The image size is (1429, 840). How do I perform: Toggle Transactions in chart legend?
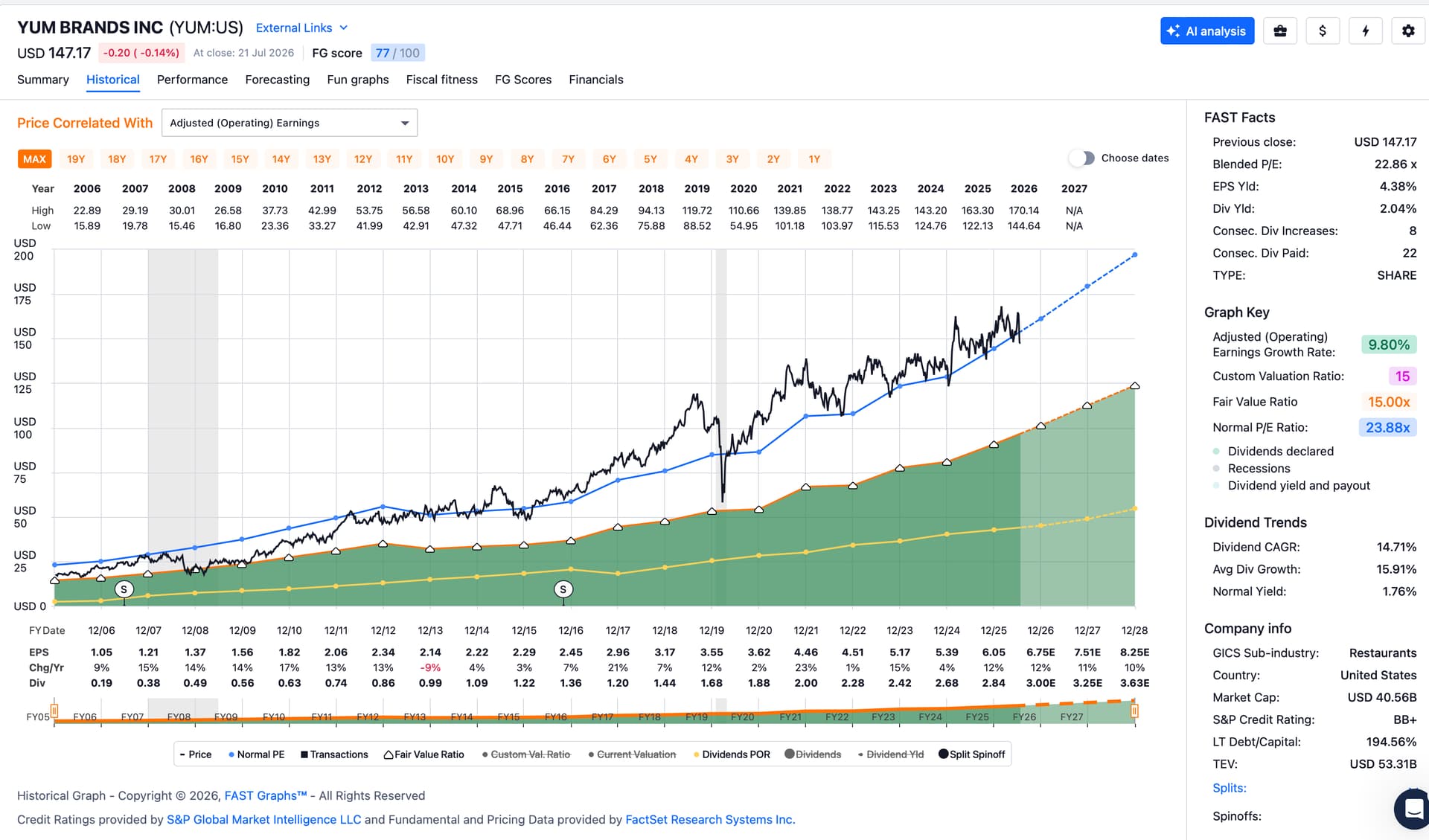point(334,754)
